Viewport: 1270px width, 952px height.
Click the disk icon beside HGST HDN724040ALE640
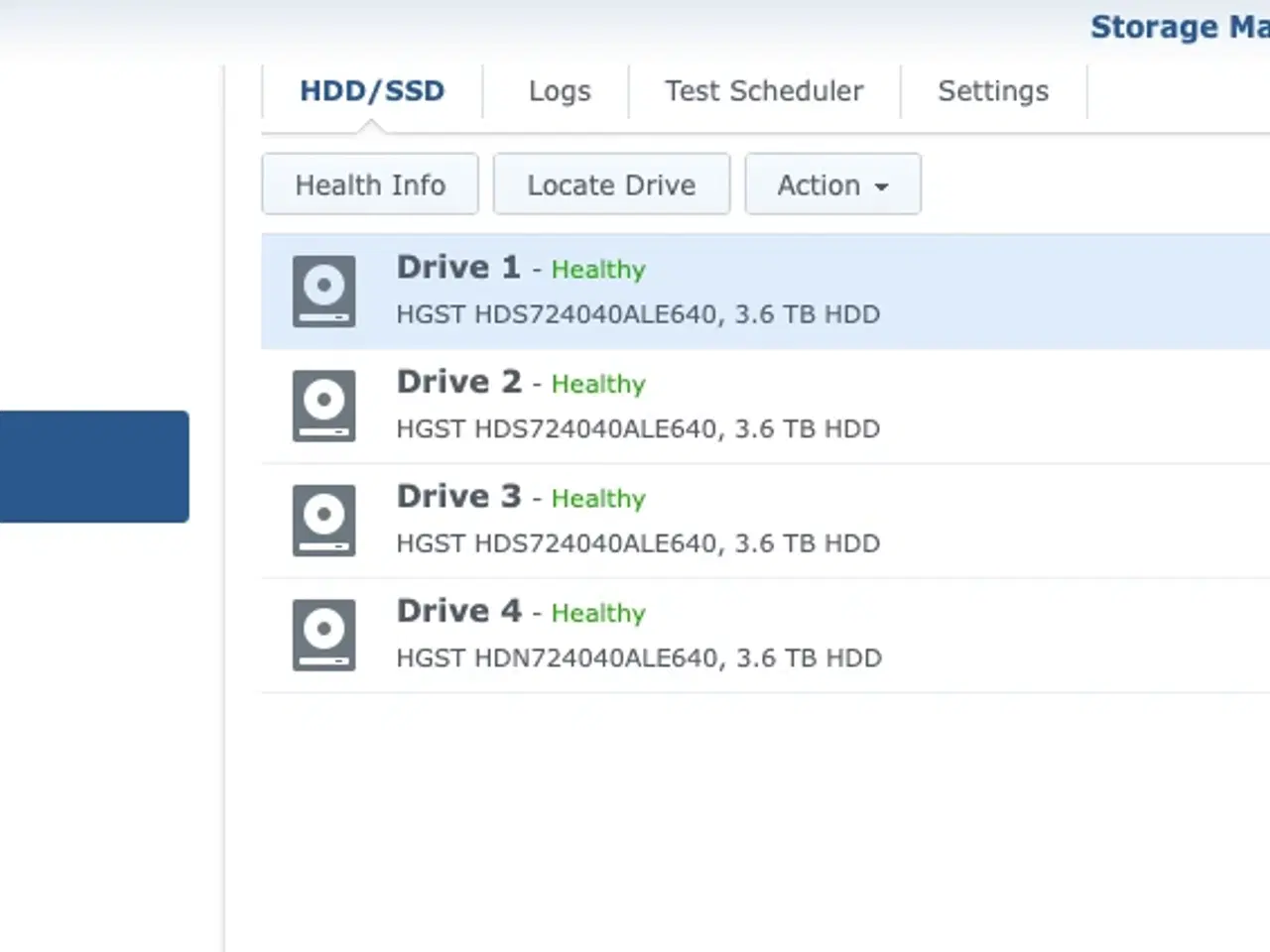(x=323, y=635)
